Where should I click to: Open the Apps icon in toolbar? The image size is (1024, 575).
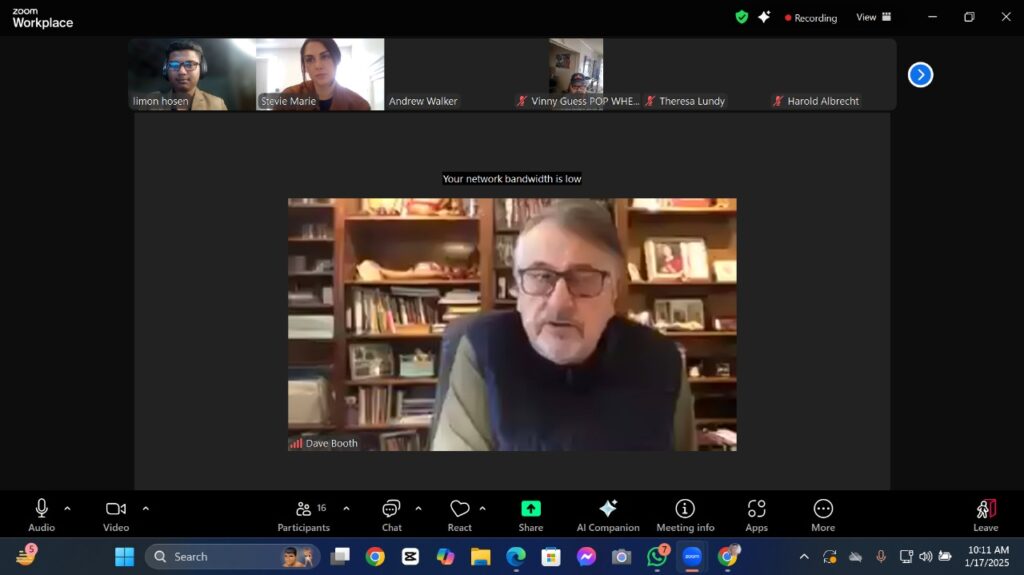click(756, 515)
